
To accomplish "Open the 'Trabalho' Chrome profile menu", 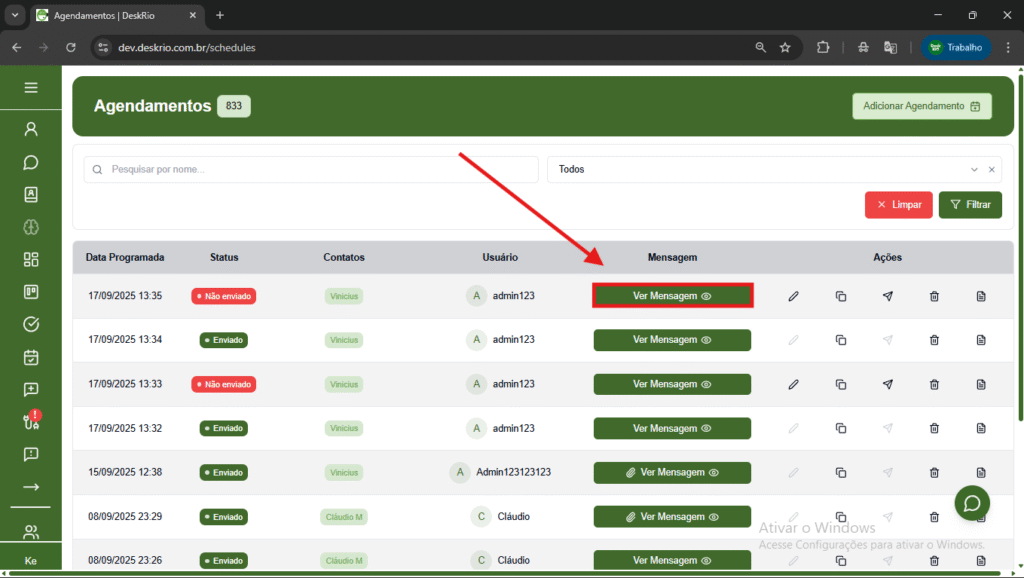I will click(955, 47).
